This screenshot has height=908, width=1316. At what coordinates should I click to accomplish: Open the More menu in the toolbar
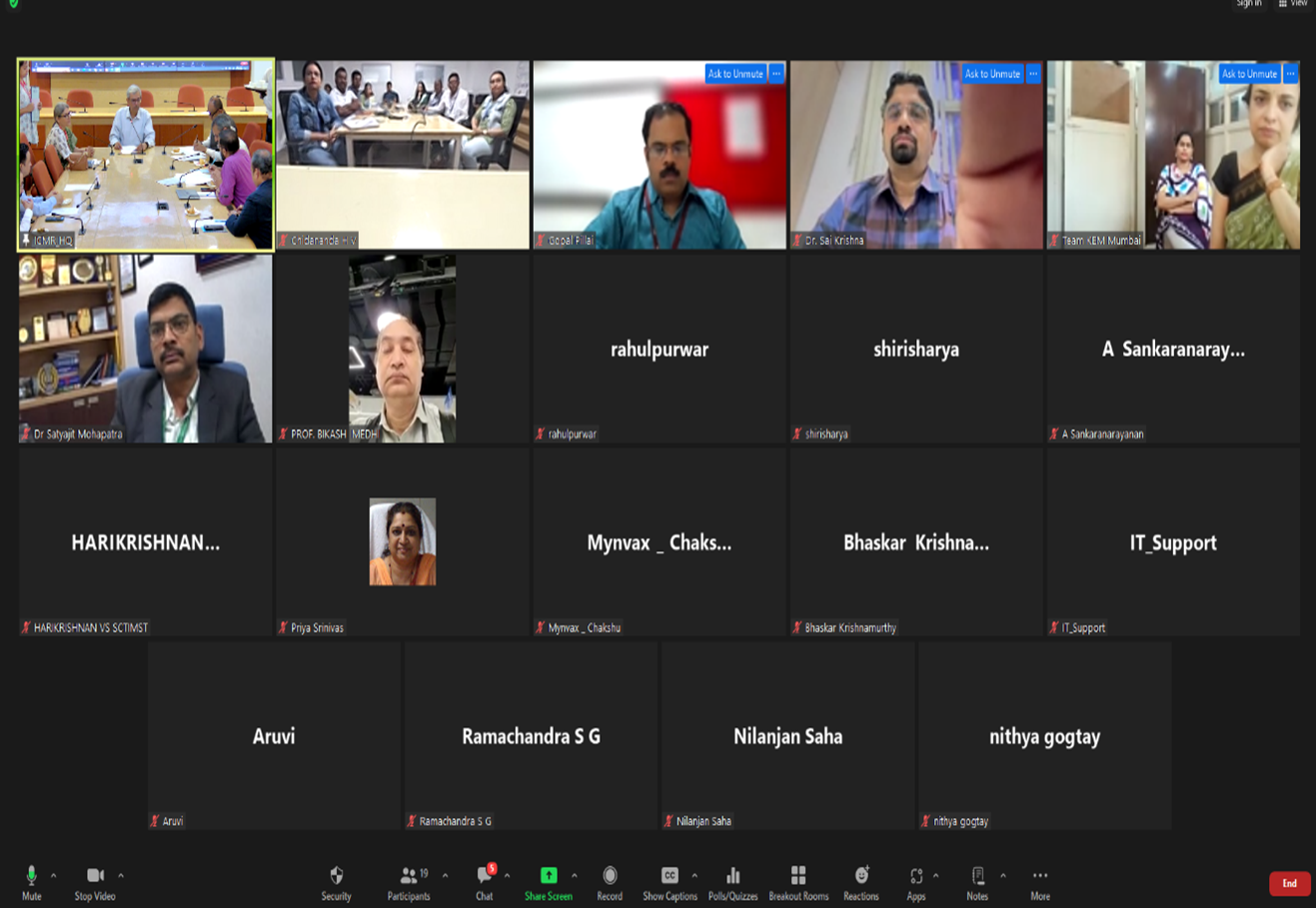click(1040, 882)
